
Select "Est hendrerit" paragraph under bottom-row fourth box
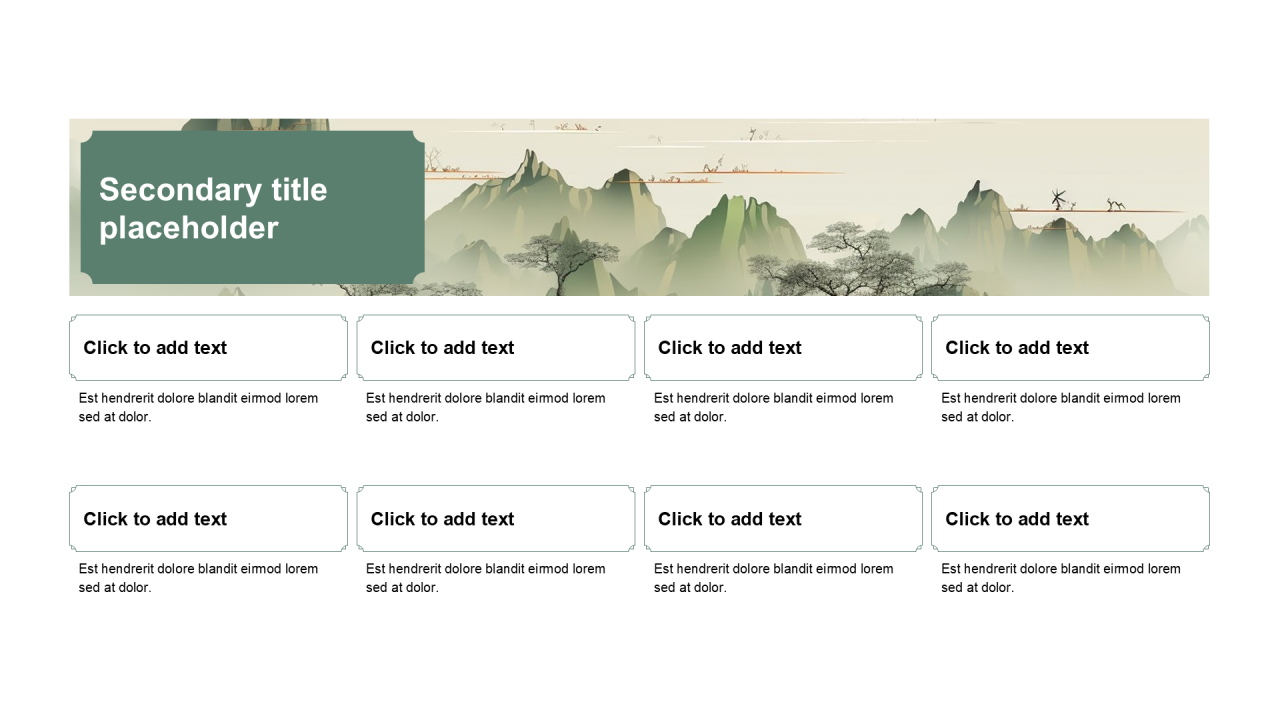click(x=1061, y=578)
